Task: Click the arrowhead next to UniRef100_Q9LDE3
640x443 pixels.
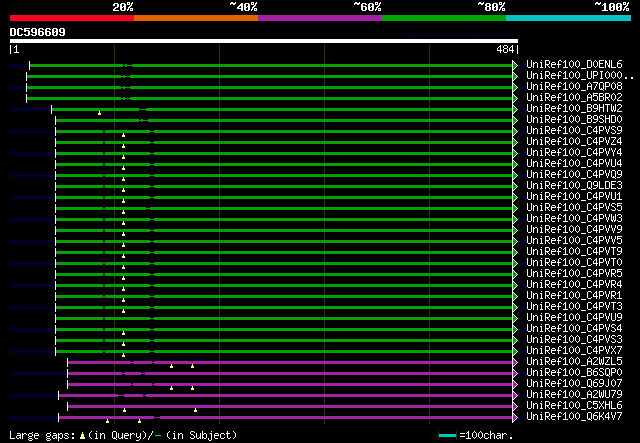Action: pos(516,186)
